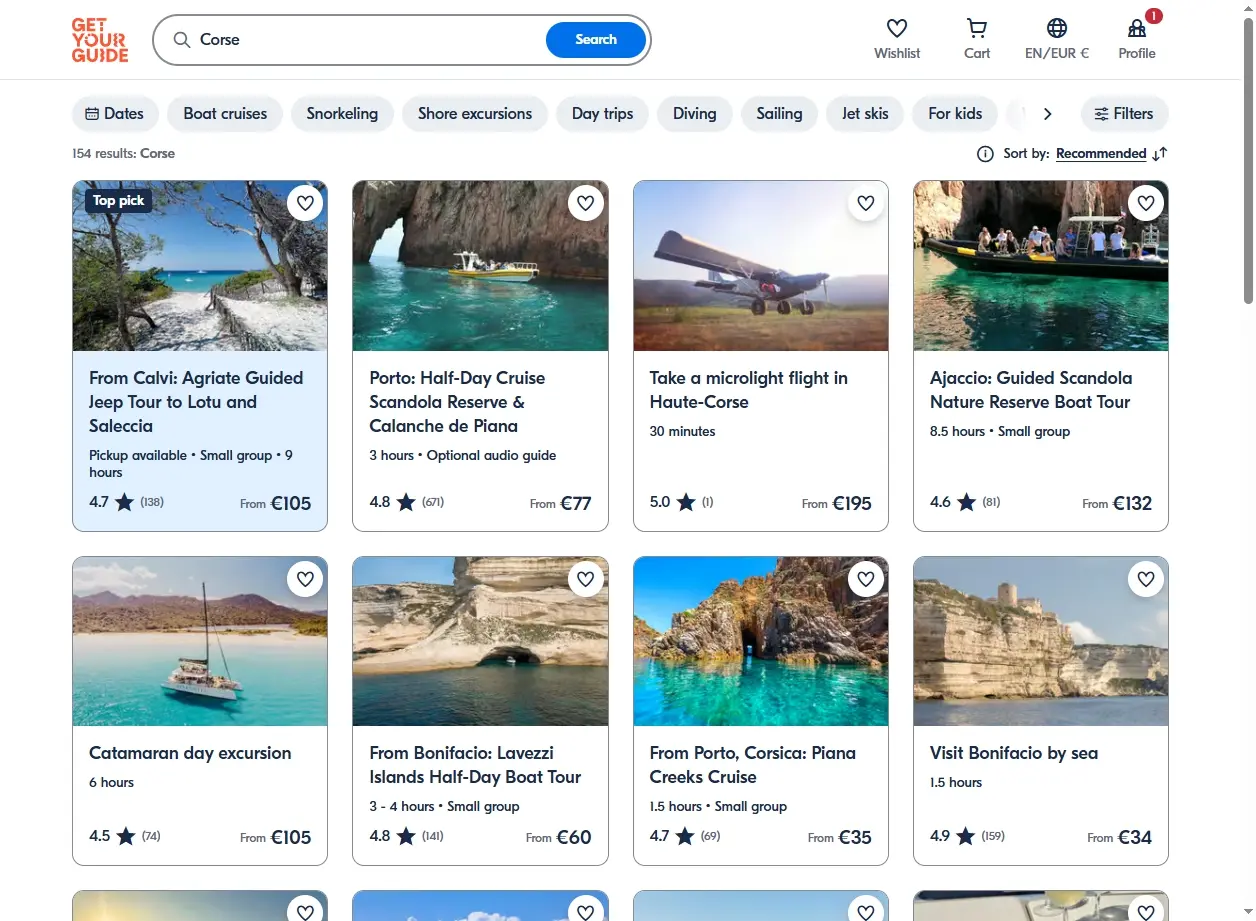
Task: Click the Bonifacio cliffs fortress photo
Action: 1041,641
